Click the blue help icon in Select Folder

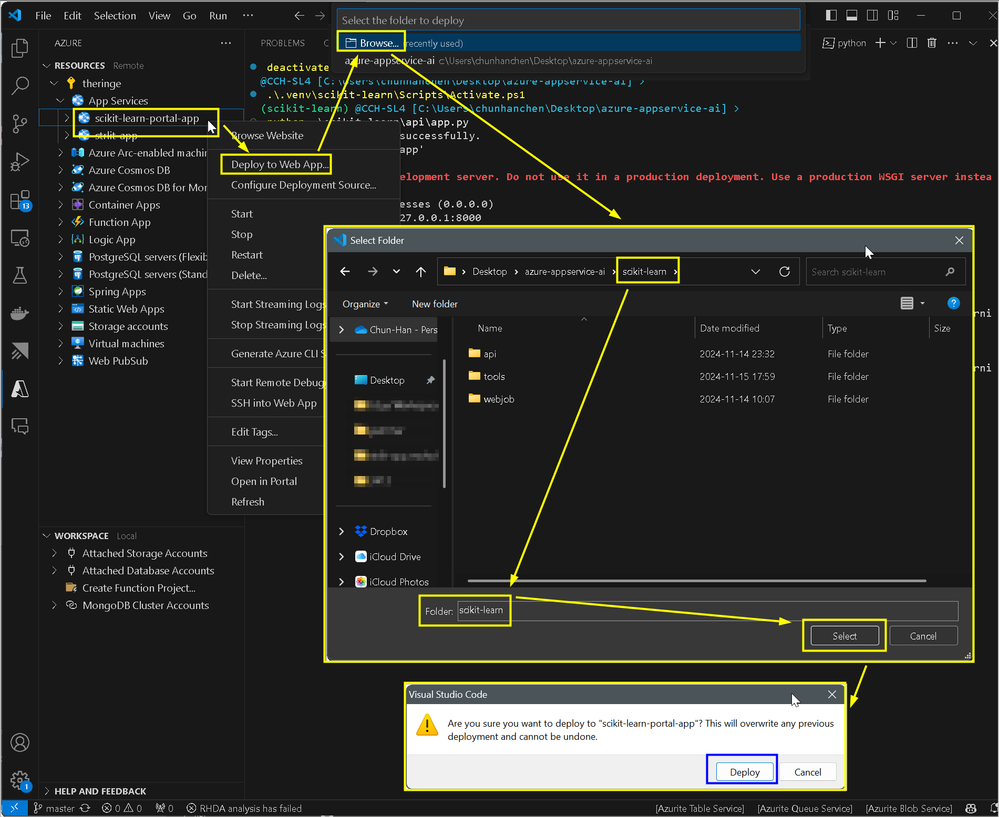click(x=953, y=303)
